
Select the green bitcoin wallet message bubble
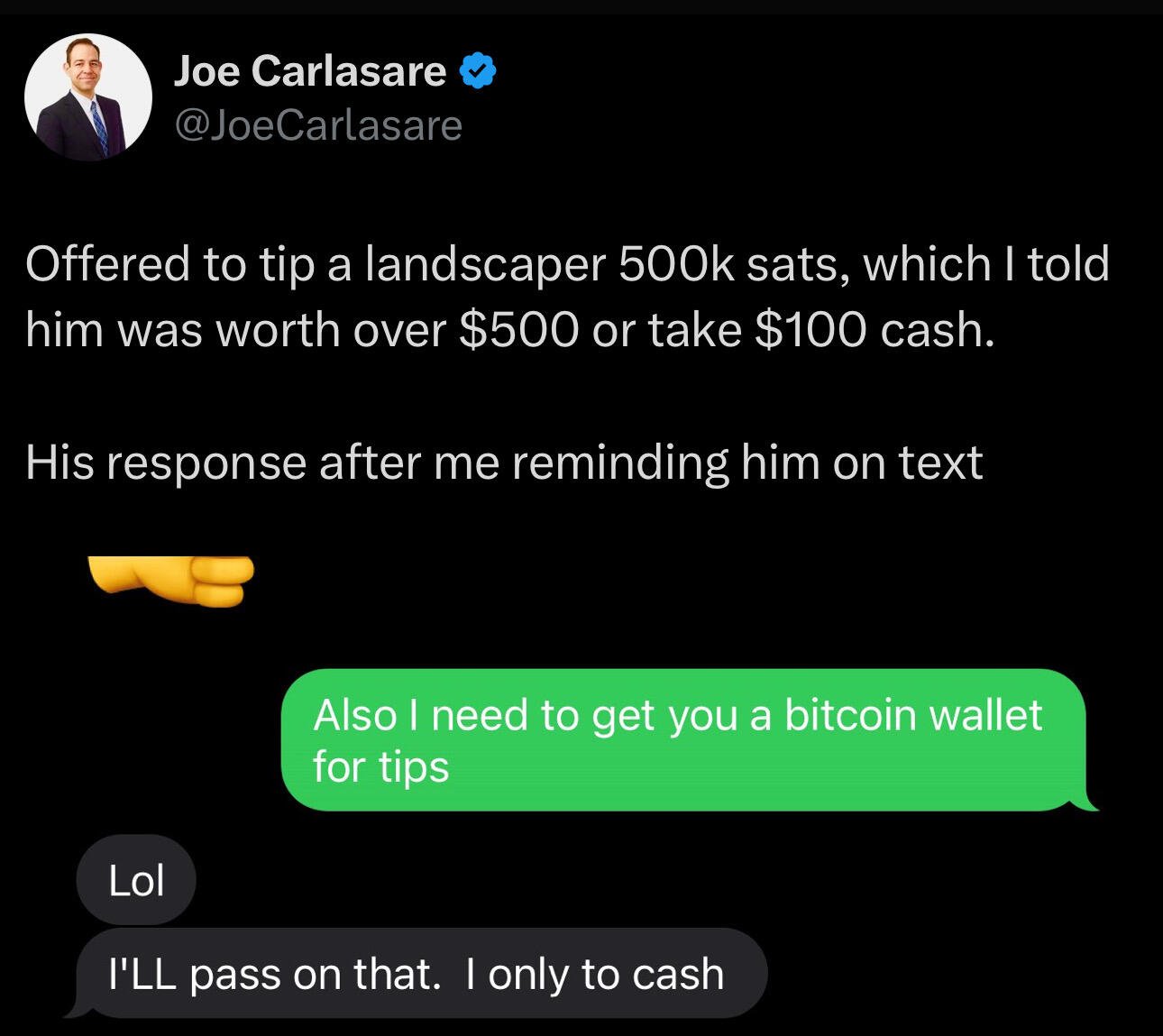point(685,740)
